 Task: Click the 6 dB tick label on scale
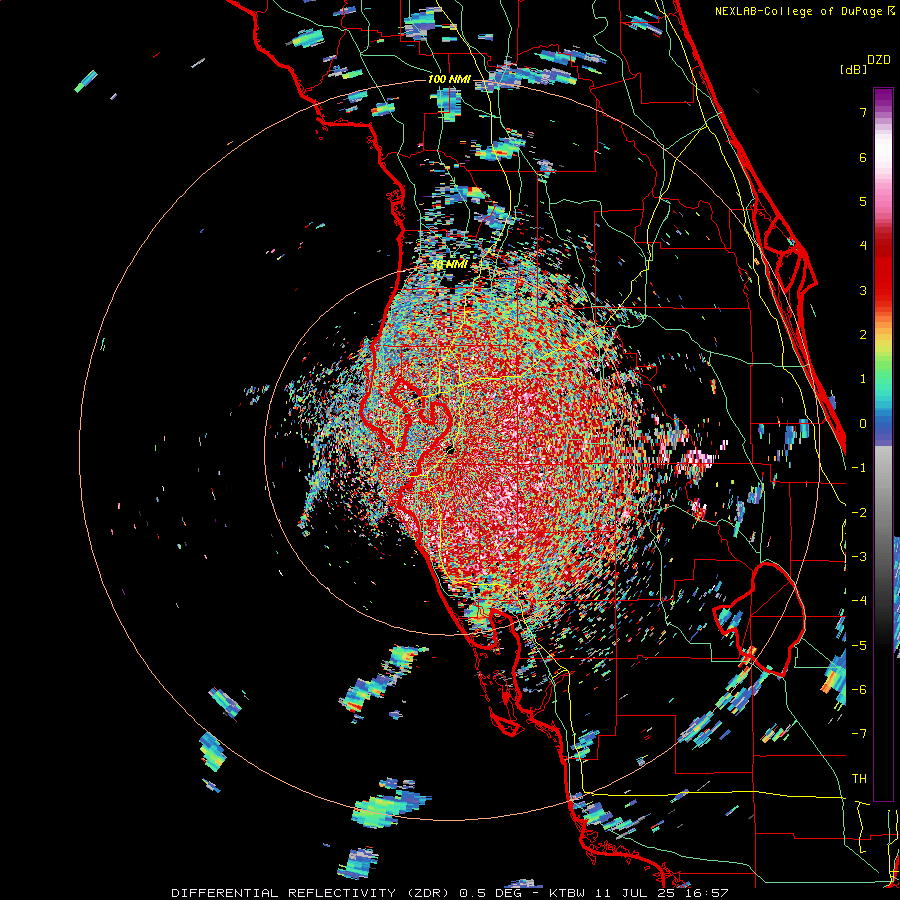(863, 157)
